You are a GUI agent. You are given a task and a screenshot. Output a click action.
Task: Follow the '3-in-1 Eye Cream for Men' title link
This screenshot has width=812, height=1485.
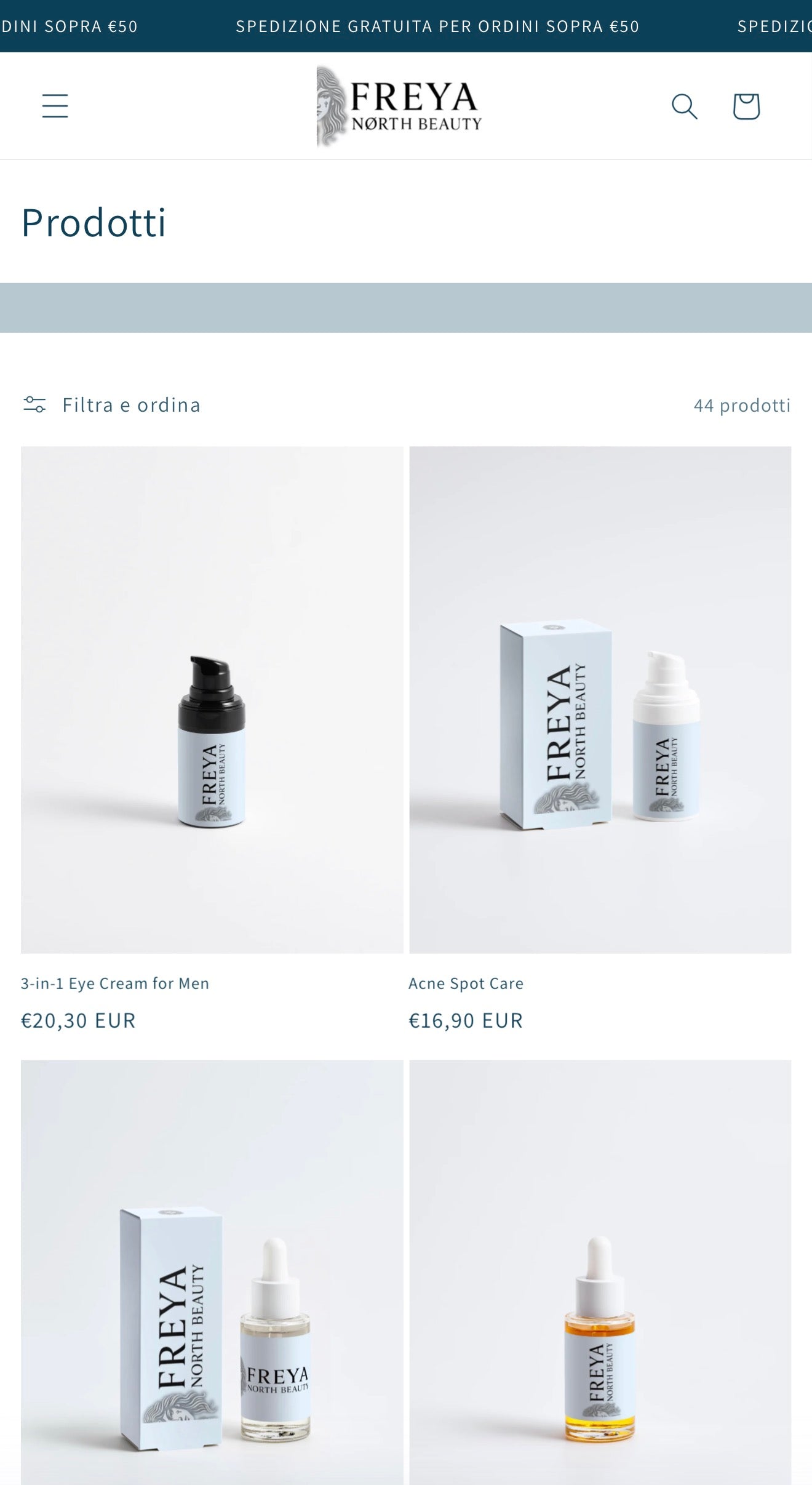[x=115, y=983]
